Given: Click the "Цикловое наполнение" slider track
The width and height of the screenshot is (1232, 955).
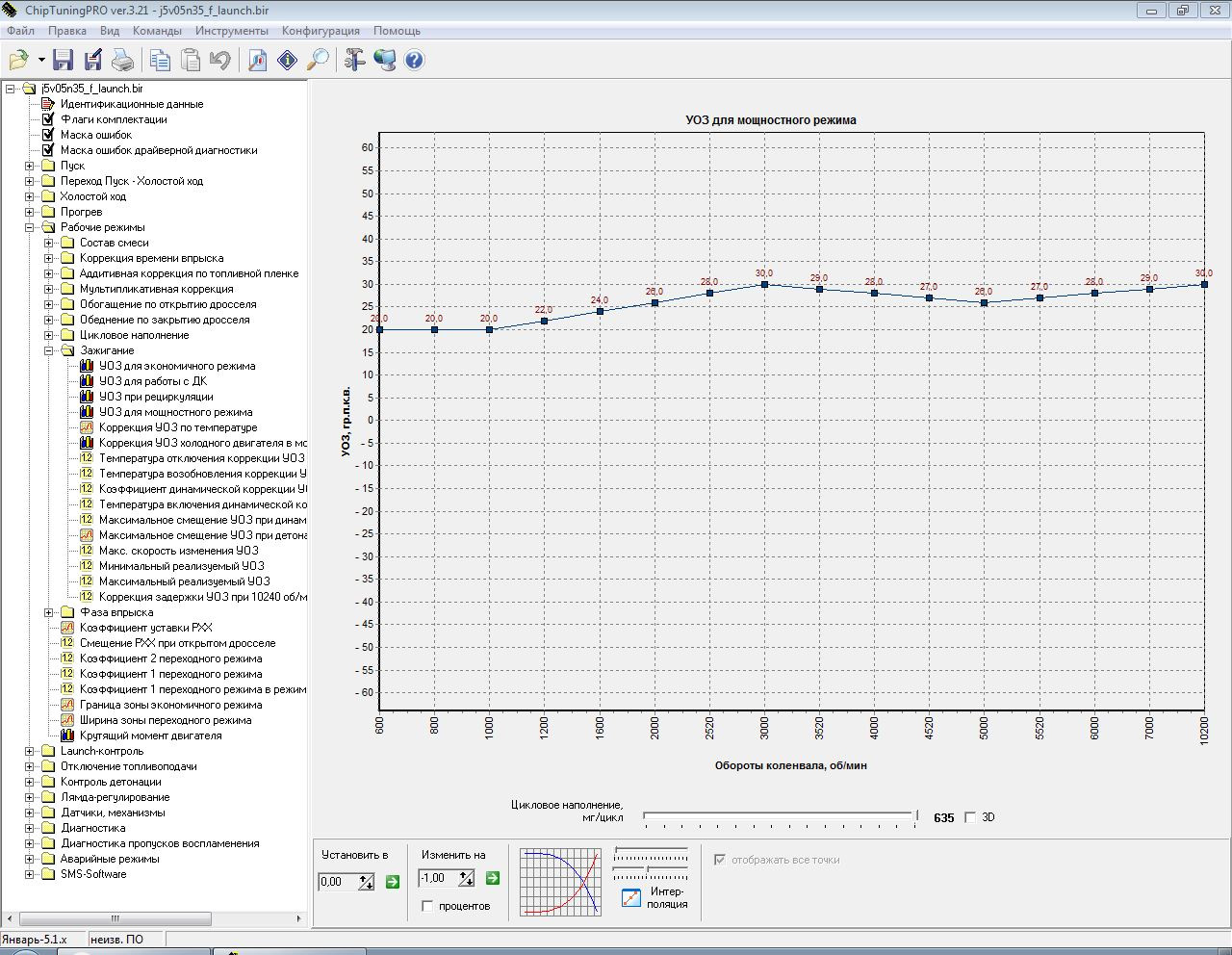Looking at the screenshot, I should [779, 817].
